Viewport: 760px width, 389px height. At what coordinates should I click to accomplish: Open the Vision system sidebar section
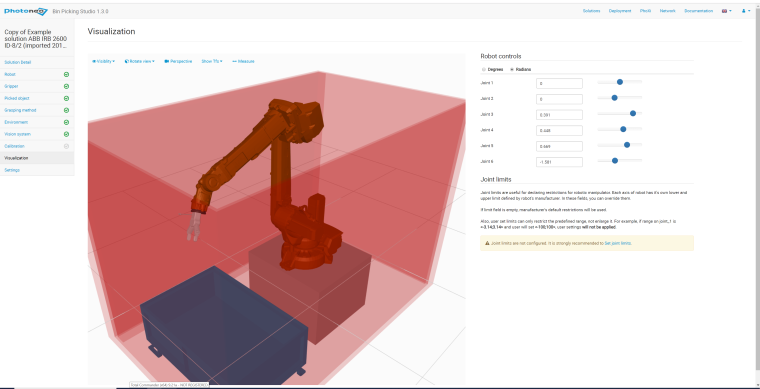point(37,134)
